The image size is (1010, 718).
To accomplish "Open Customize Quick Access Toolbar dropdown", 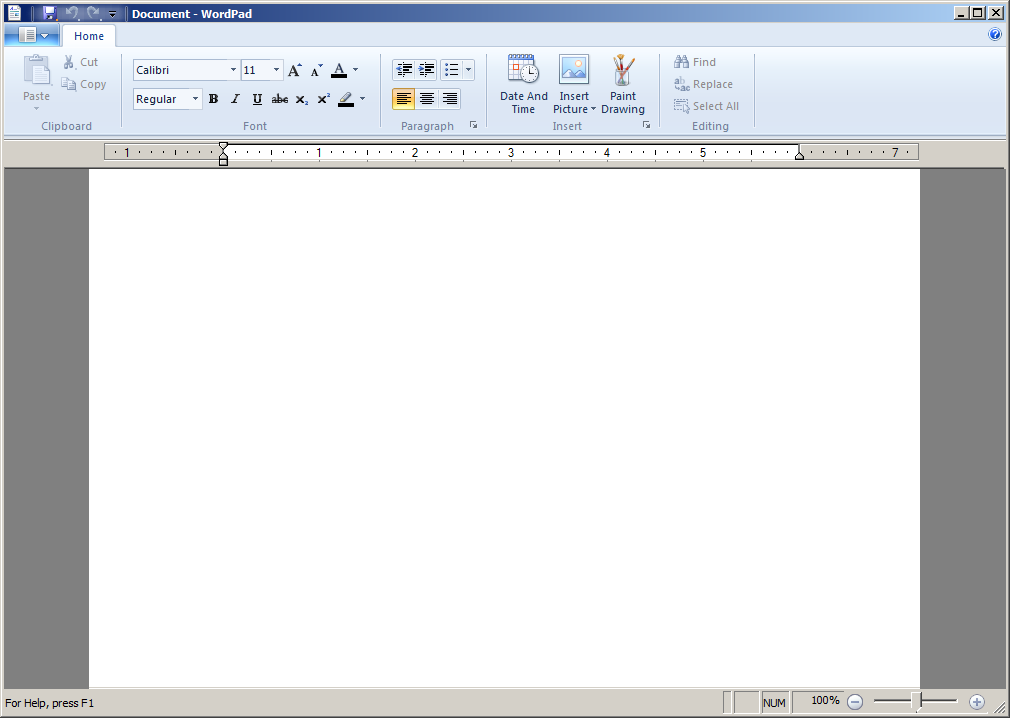I will [112, 14].
